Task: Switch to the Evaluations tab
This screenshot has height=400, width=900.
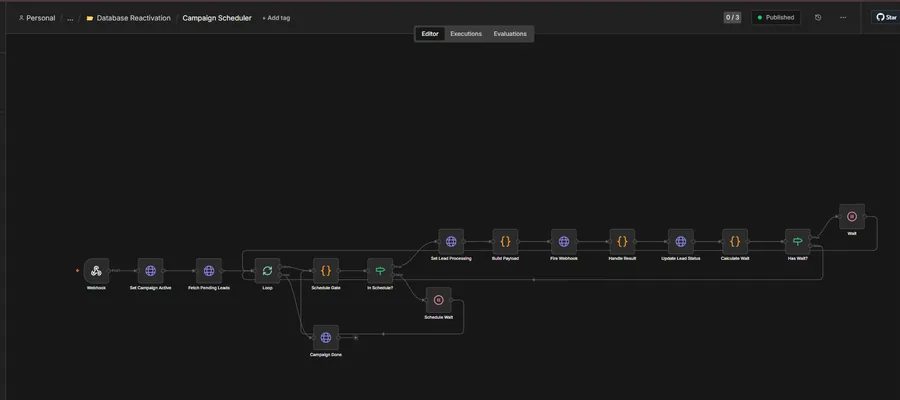Action: [510, 34]
